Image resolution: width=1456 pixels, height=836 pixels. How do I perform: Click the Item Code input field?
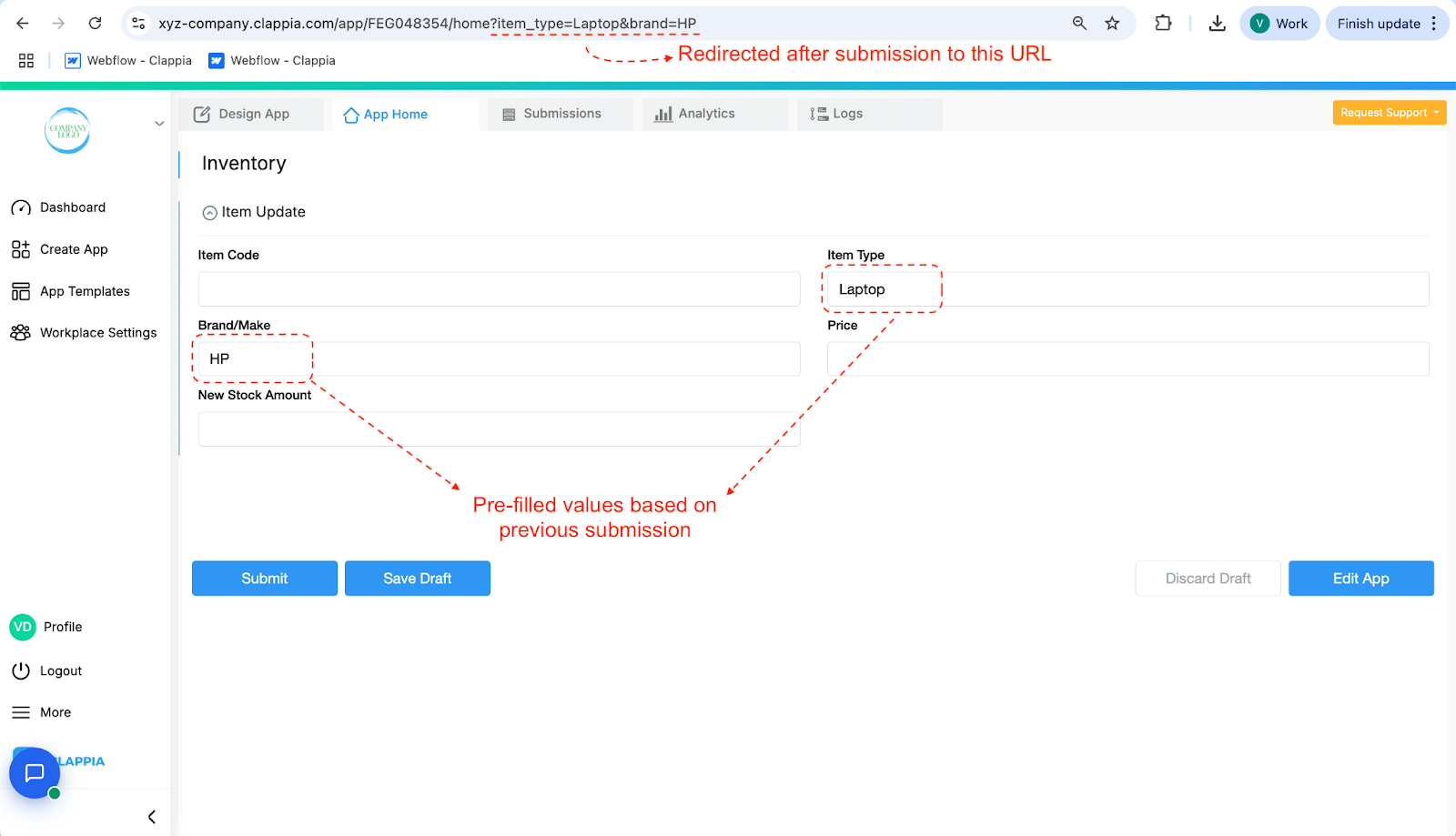pos(500,289)
